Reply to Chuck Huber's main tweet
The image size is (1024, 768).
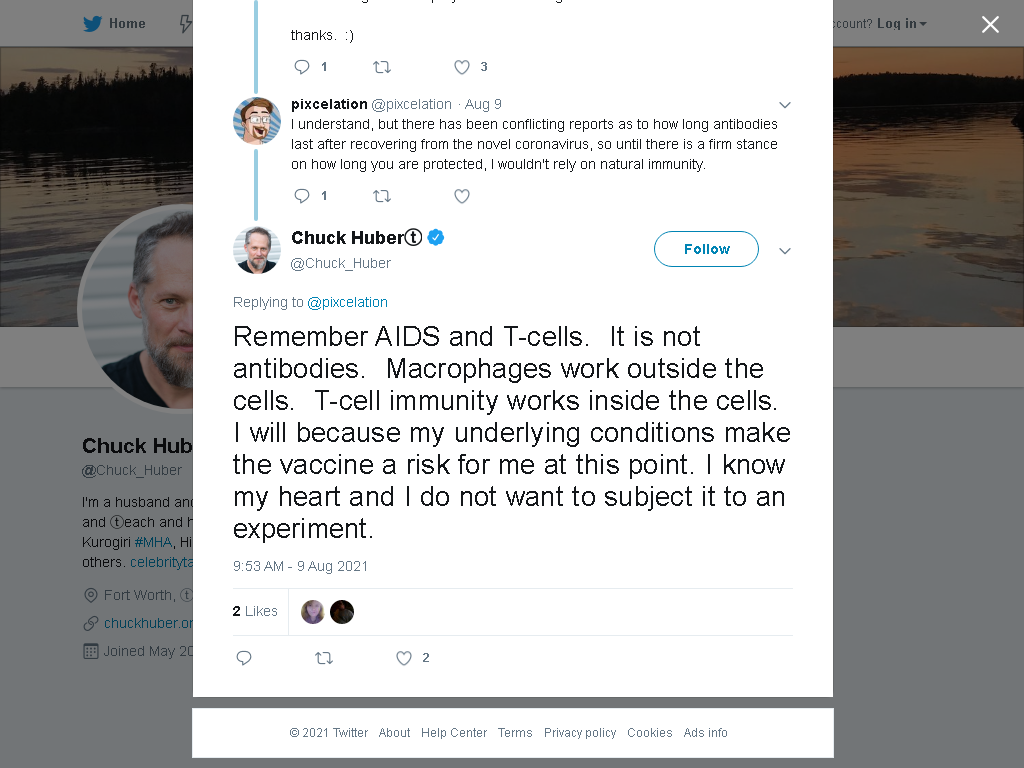(244, 658)
